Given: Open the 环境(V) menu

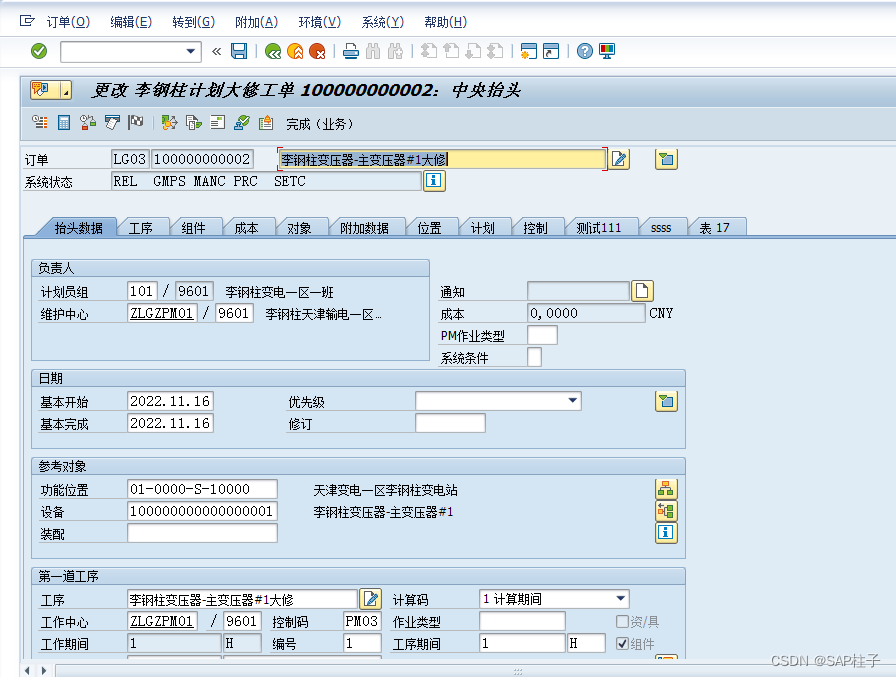Looking at the screenshot, I should tap(318, 20).
